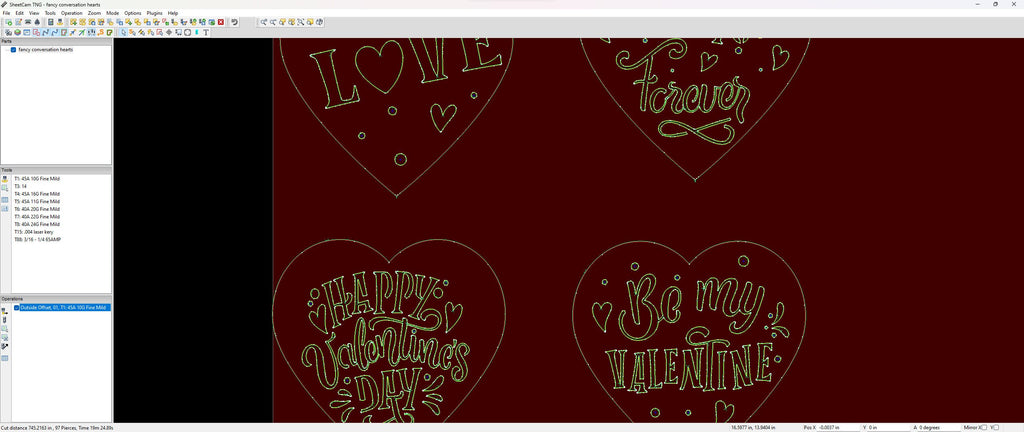Click the last icon of the zoom toolbar
The image size is (1024, 432).
pos(319,22)
